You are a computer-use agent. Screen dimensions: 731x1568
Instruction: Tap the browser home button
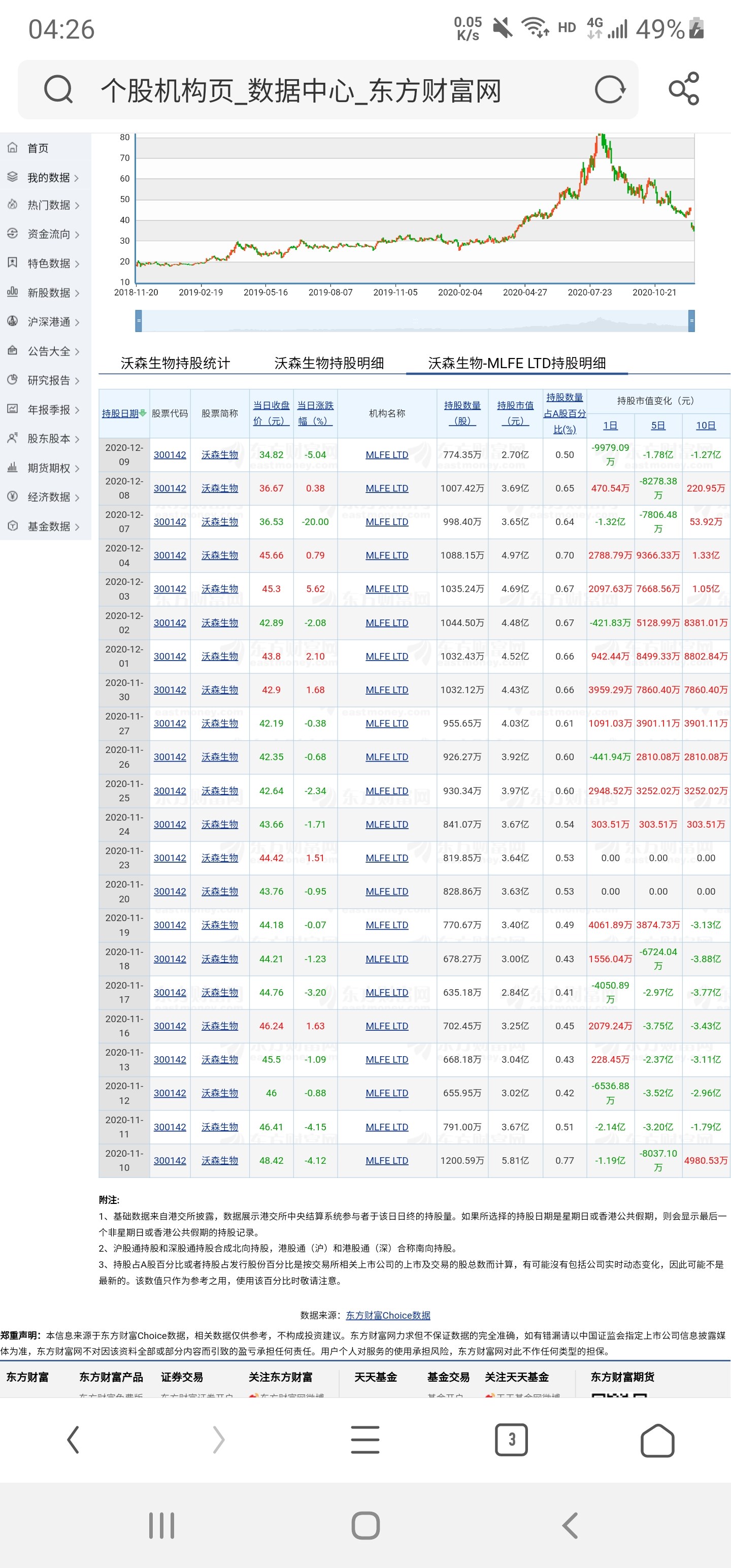657,1440
